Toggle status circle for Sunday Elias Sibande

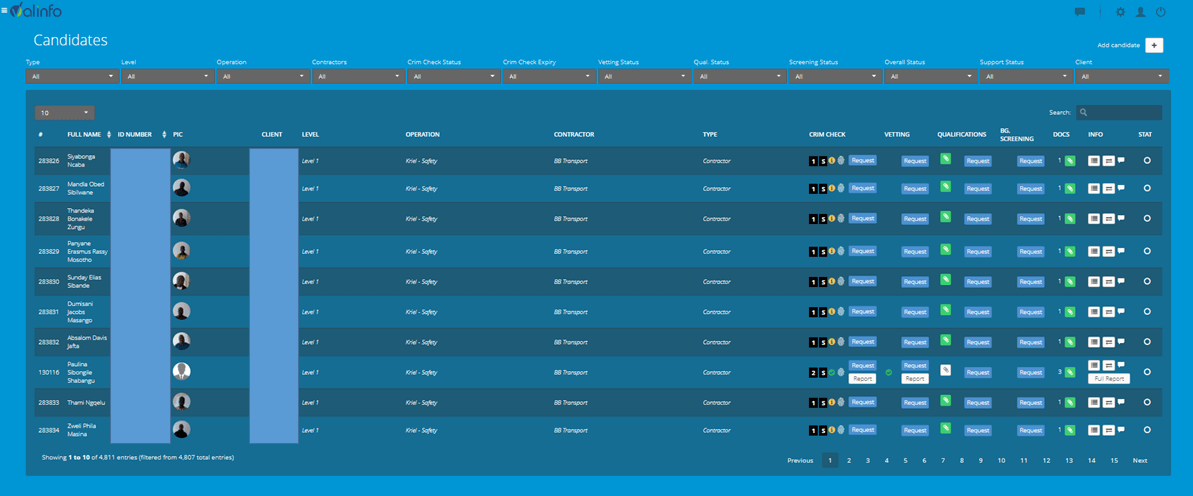[x=1147, y=281]
